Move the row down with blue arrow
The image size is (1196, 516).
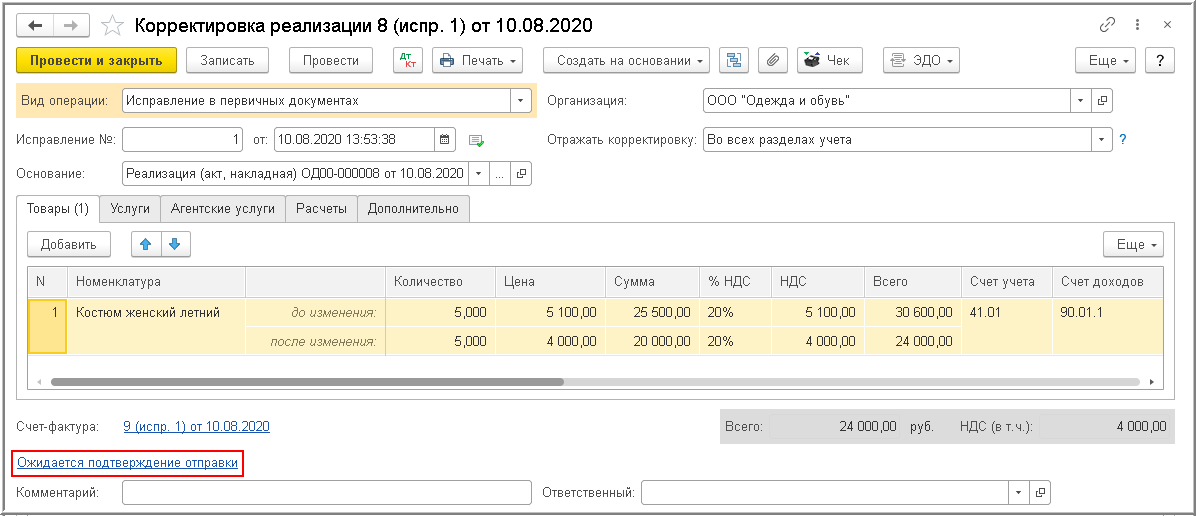175,244
